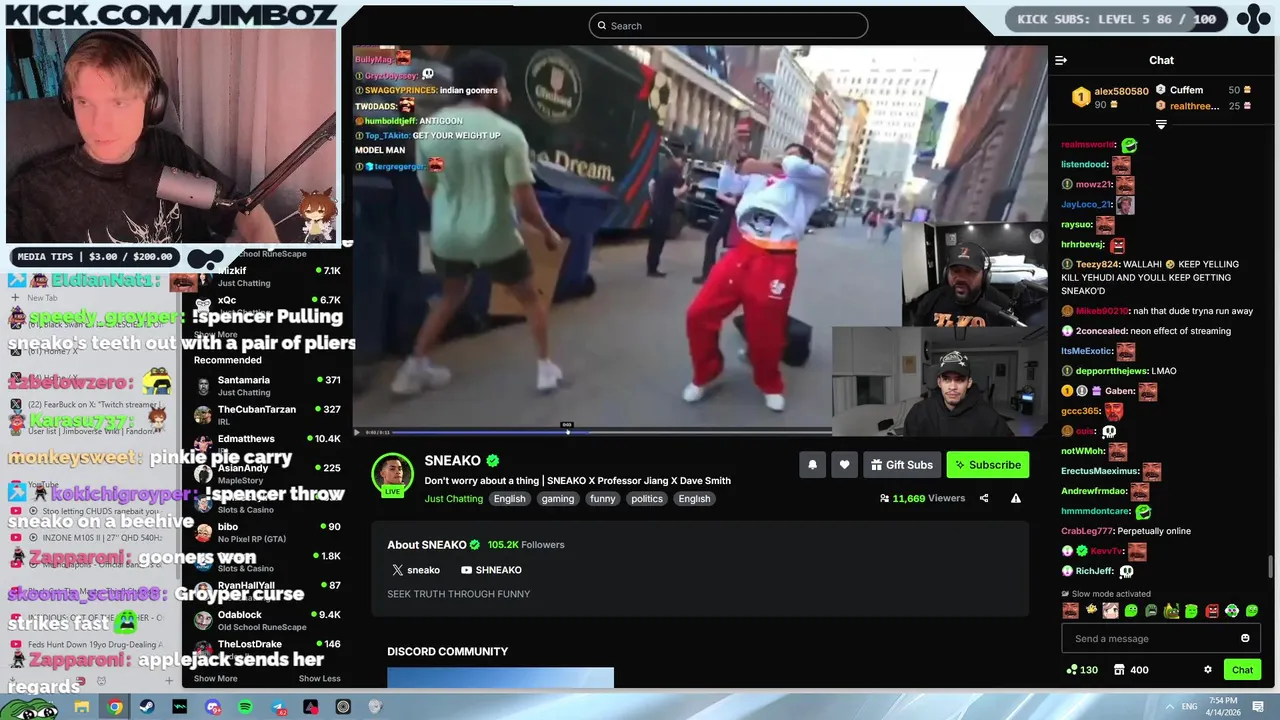Click the YouTube SHNEAKO link

(491, 570)
